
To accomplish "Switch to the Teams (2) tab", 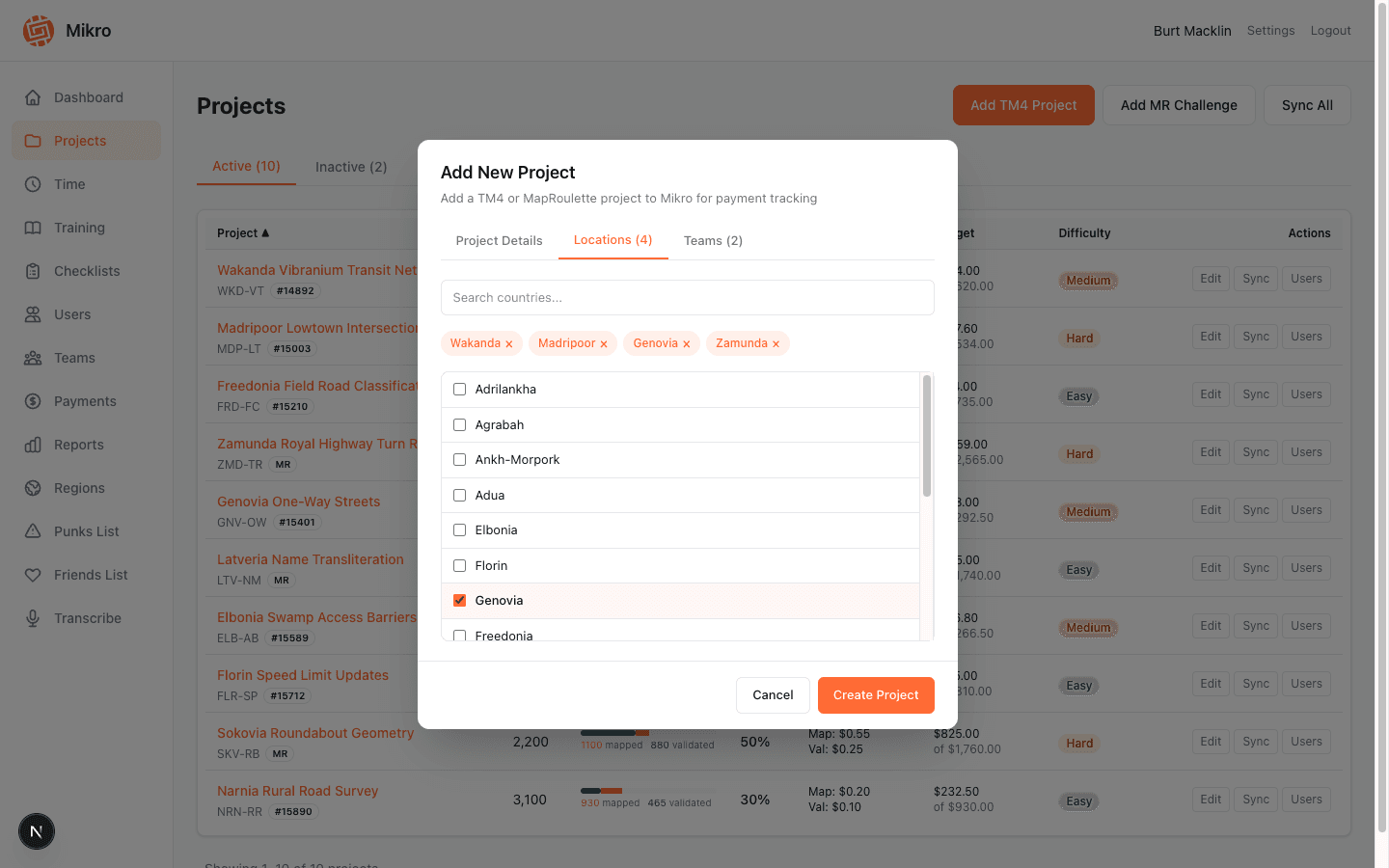I will [713, 240].
